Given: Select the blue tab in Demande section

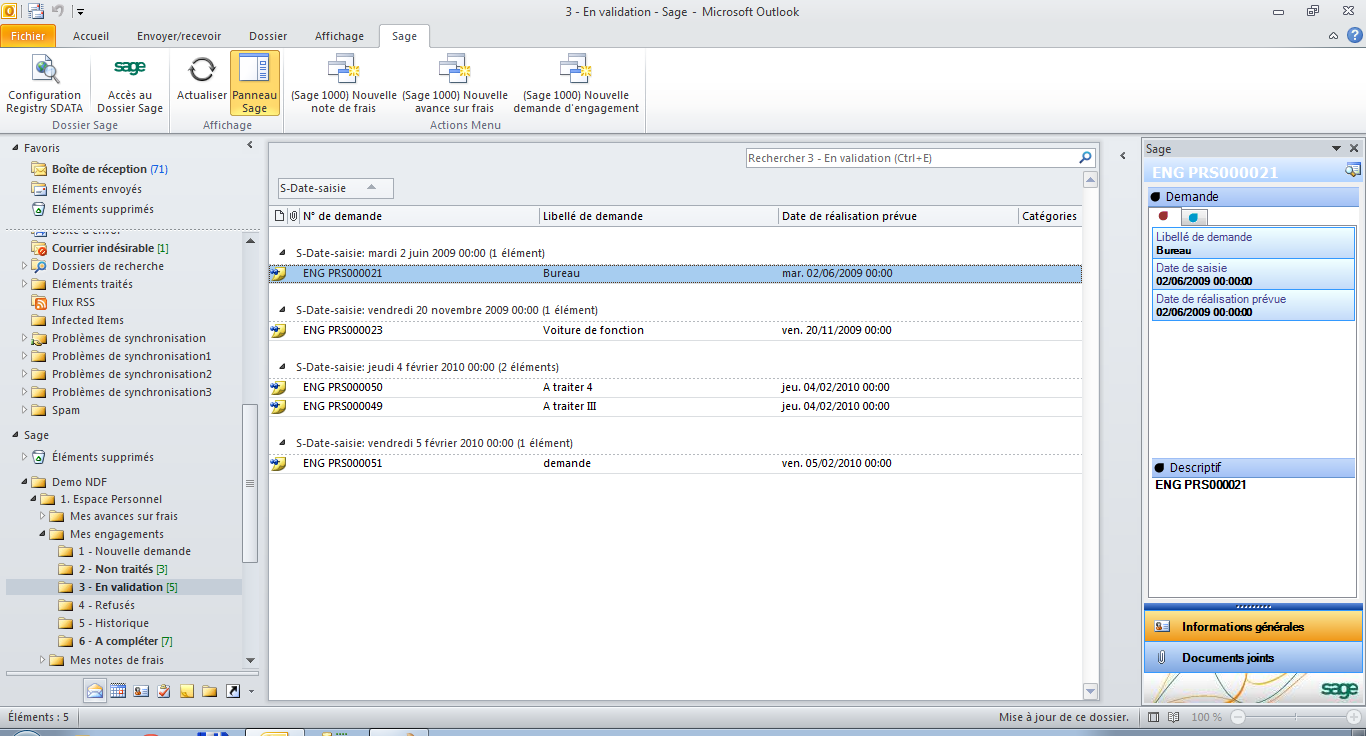Looking at the screenshot, I should [1194, 217].
